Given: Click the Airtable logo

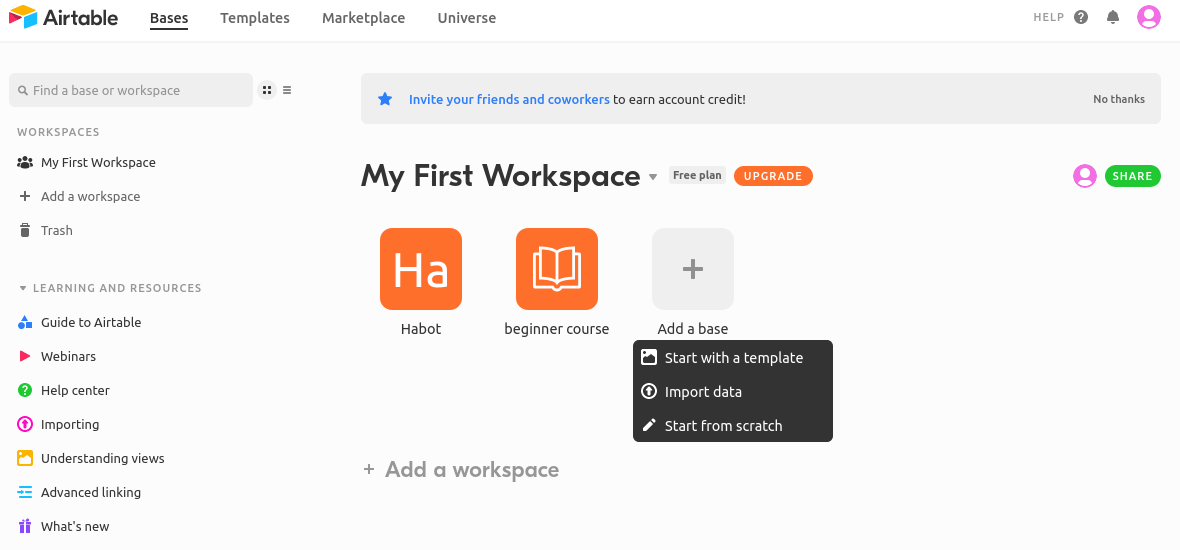Looking at the screenshot, I should tap(63, 18).
